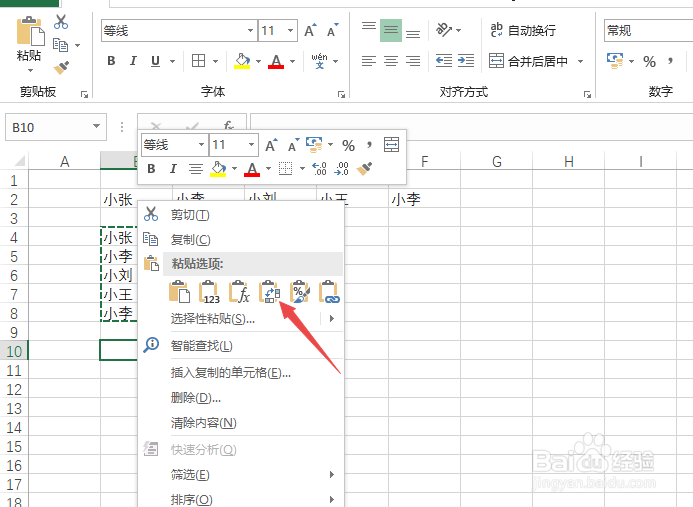The width and height of the screenshot is (693, 507).
Task: Align text to top in ribbon
Action: (x=369, y=28)
